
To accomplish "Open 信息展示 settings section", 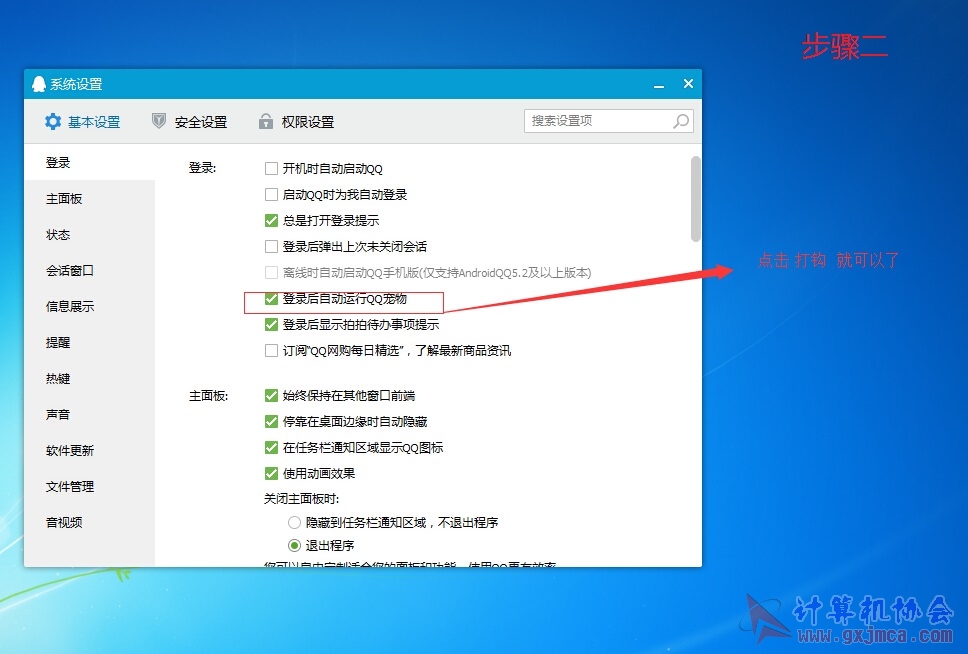I will click(90, 306).
